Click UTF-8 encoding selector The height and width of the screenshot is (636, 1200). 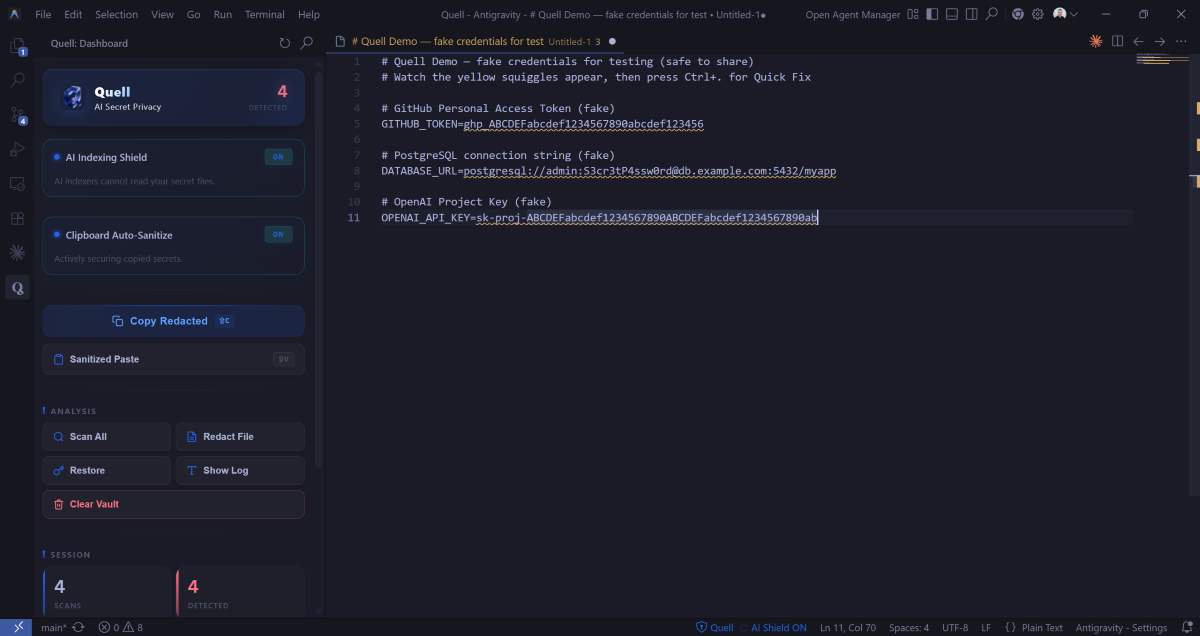coord(954,627)
